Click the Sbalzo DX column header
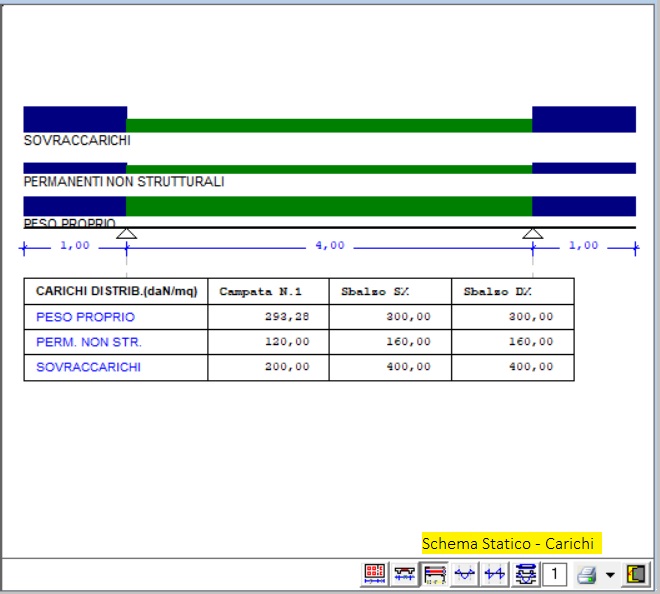Screen dimensions: 660x594 [497, 291]
